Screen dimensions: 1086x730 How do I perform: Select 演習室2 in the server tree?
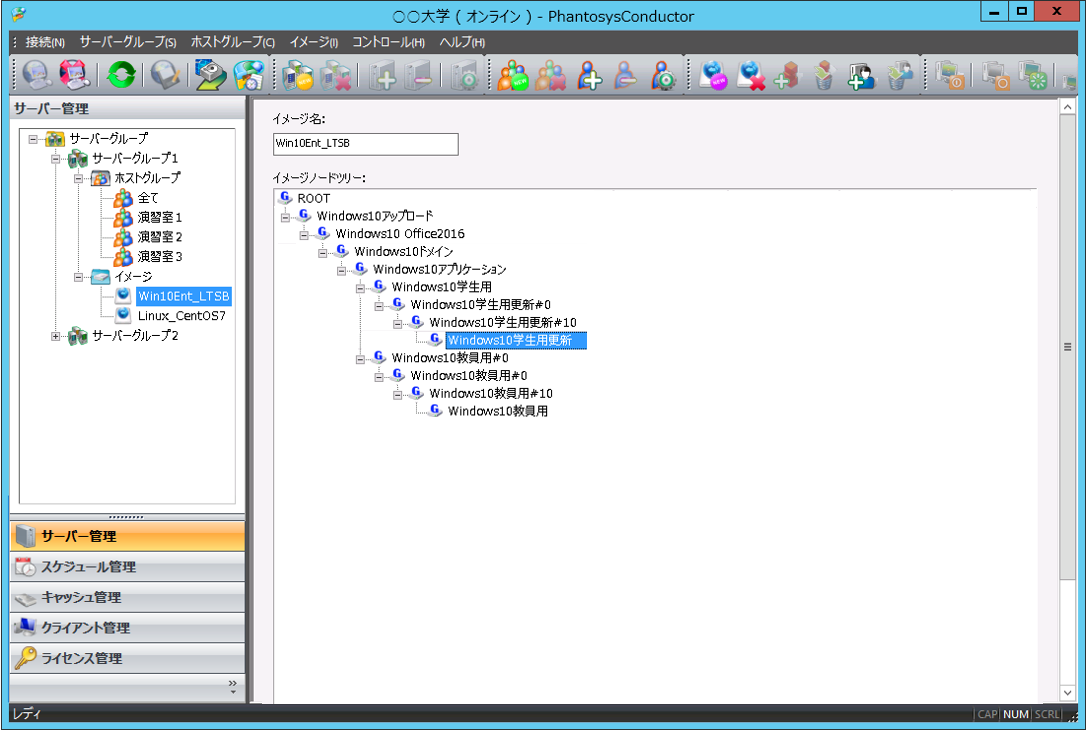(159, 237)
